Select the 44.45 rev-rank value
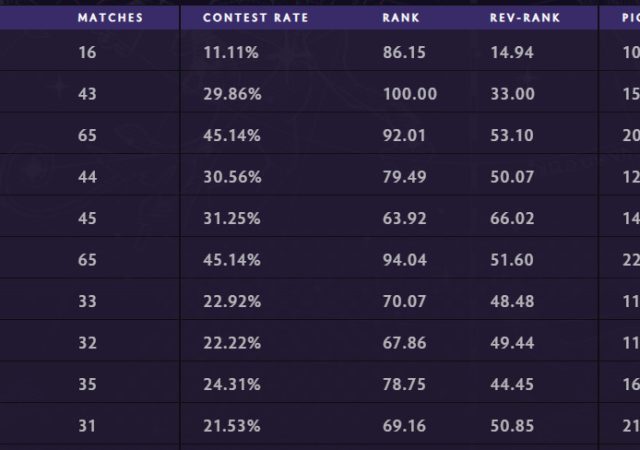 click(x=512, y=384)
